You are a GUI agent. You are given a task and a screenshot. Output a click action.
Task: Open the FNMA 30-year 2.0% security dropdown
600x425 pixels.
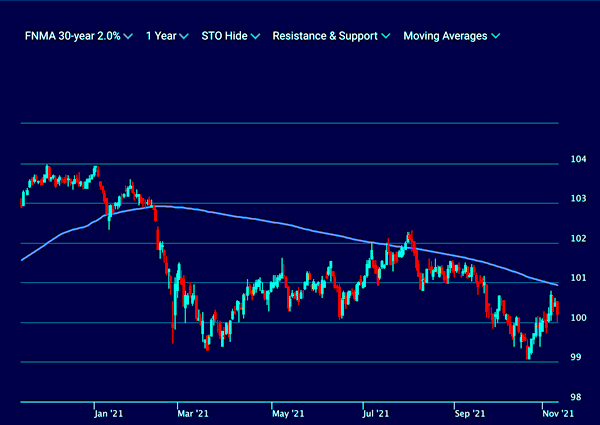click(x=73, y=36)
